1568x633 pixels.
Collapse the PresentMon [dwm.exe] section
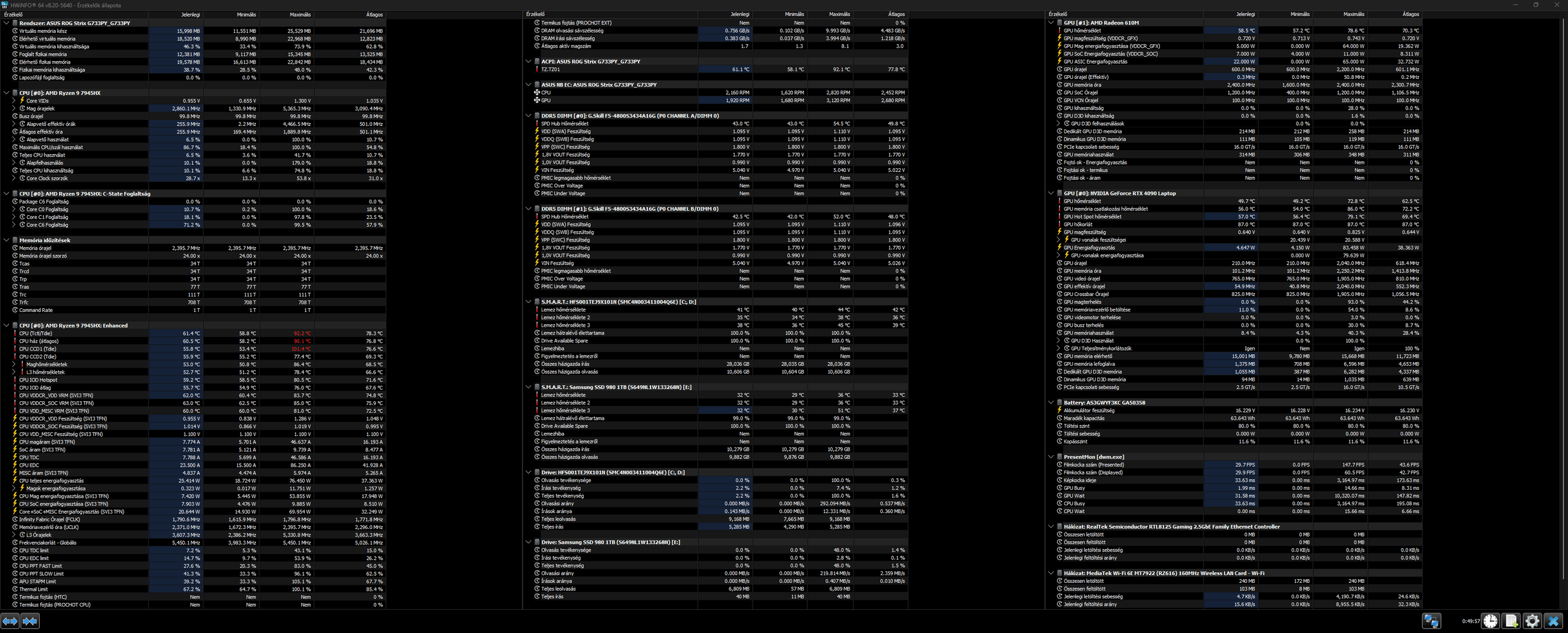[x=1051, y=457]
